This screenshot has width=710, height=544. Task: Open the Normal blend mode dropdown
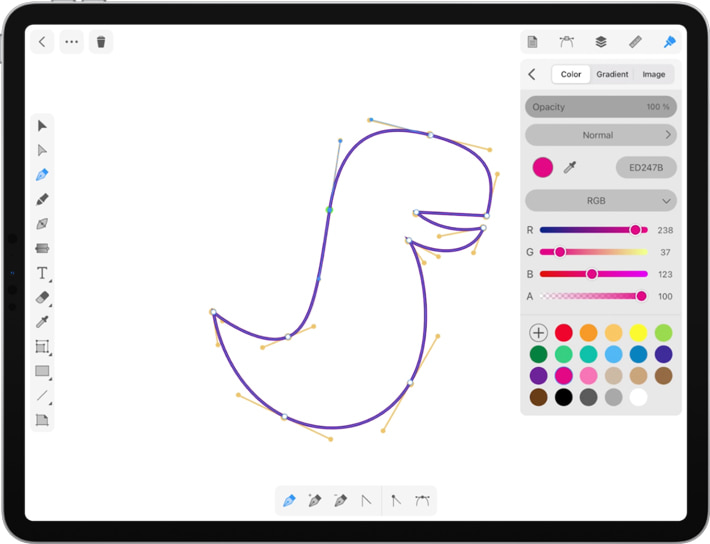[x=601, y=135]
